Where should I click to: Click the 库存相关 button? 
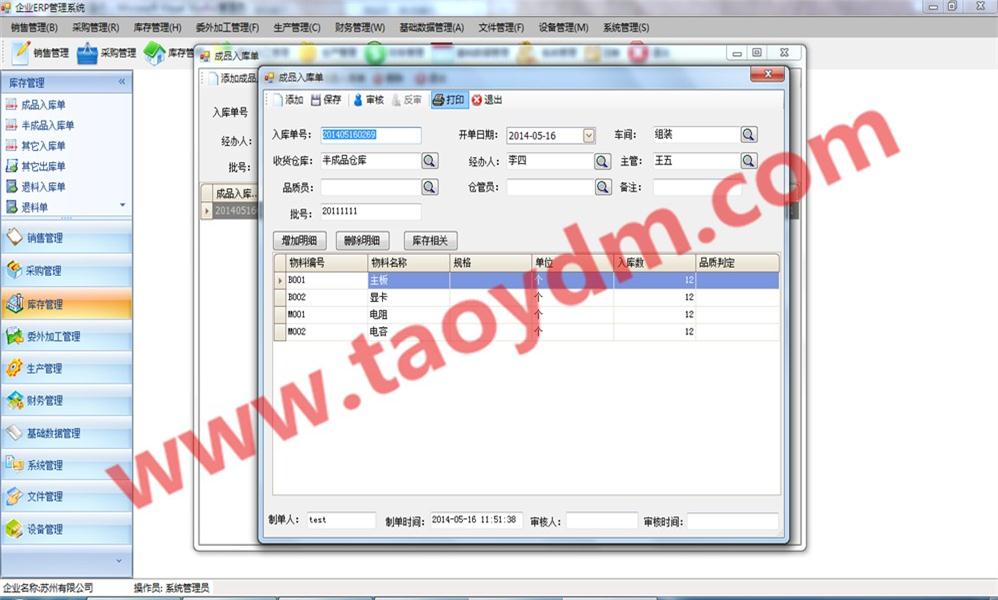pos(430,241)
